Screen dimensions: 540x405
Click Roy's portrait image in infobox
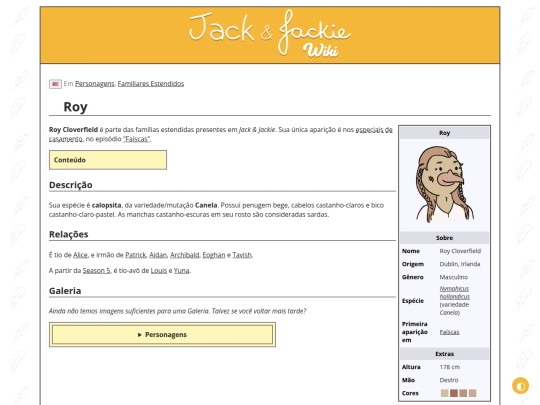(444, 185)
